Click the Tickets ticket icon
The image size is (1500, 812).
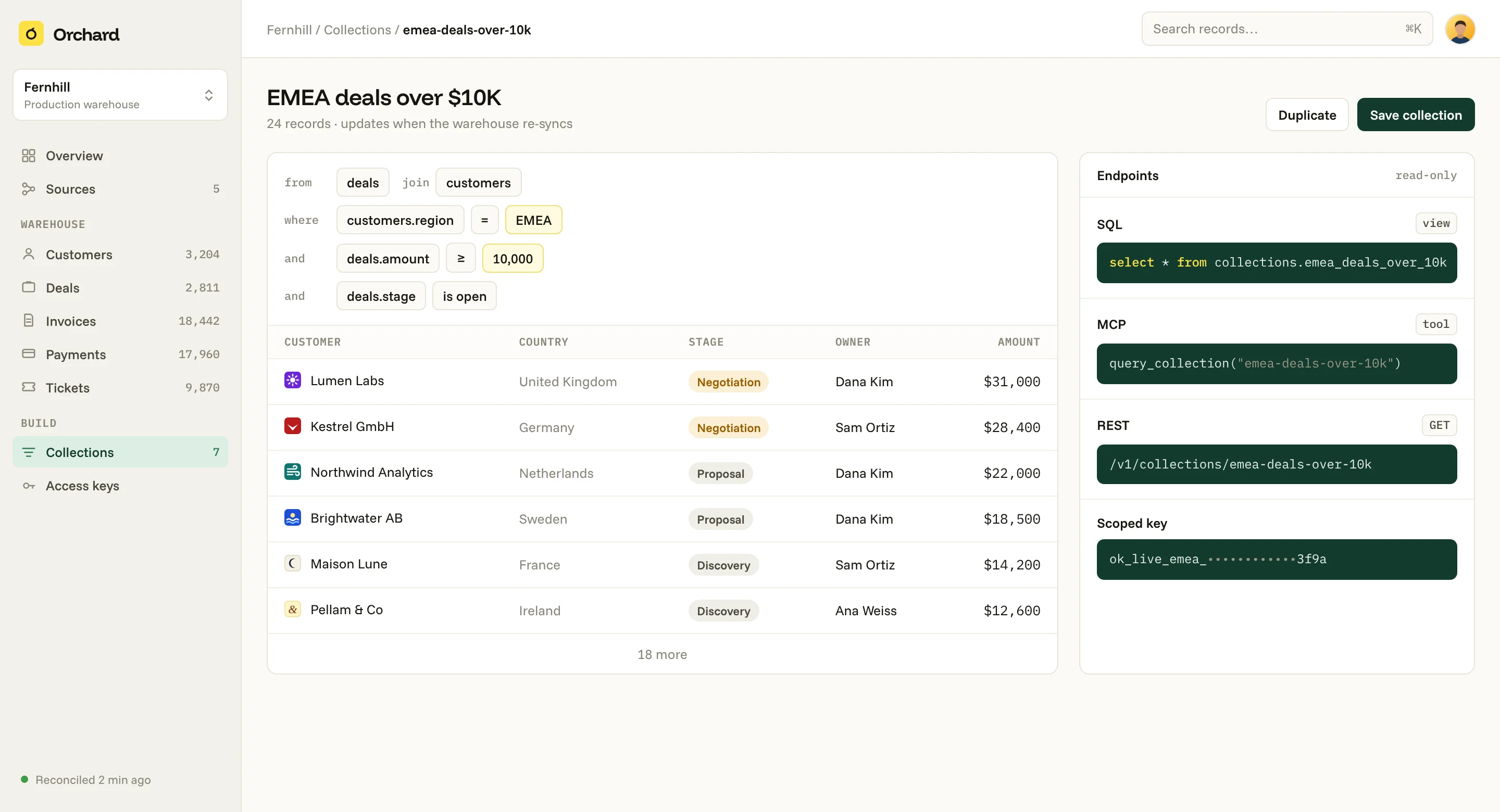tap(29, 387)
